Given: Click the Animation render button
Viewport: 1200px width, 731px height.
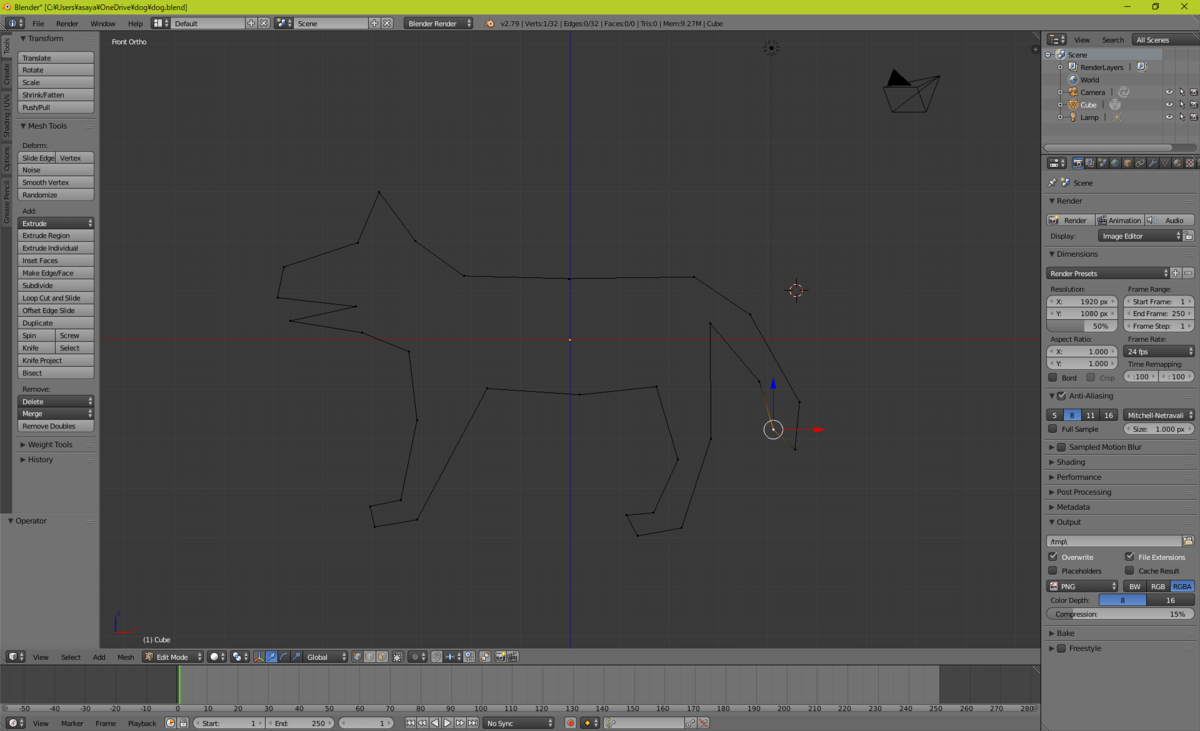Looking at the screenshot, I should click(1119, 220).
